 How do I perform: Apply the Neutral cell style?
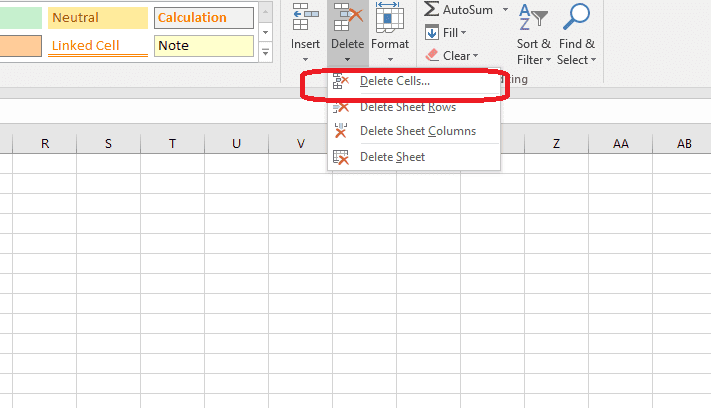coord(96,18)
